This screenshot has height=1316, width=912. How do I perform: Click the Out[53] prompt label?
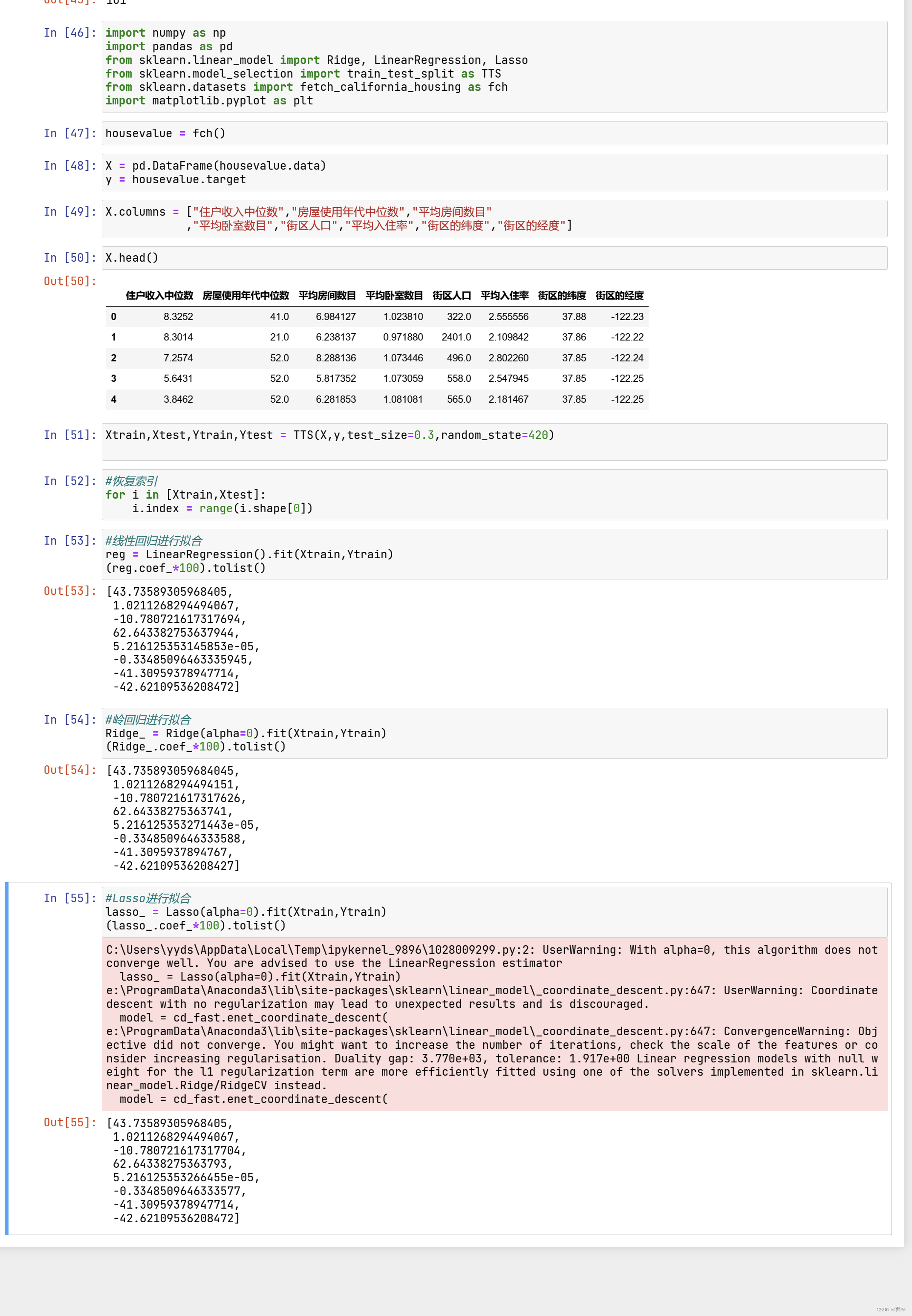click(x=70, y=591)
